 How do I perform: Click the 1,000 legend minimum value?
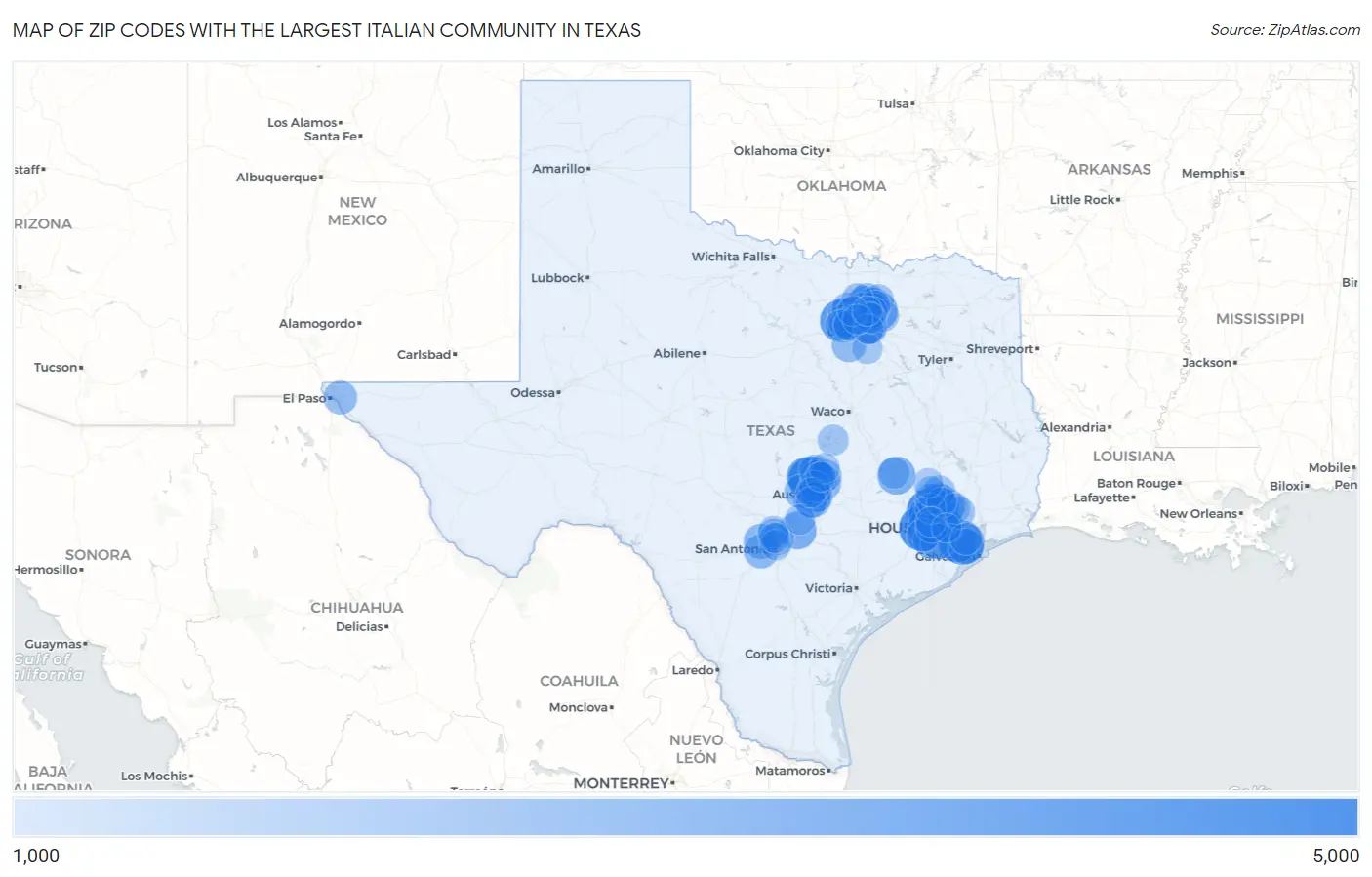pyautogui.click(x=36, y=856)
